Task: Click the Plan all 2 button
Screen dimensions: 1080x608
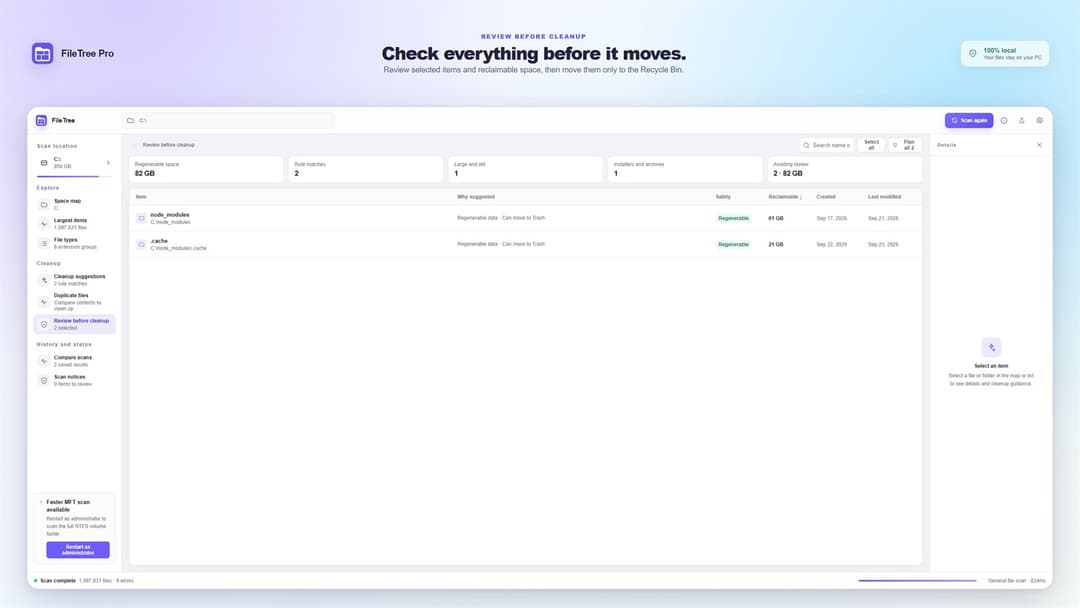Action: tap(905, 145)
